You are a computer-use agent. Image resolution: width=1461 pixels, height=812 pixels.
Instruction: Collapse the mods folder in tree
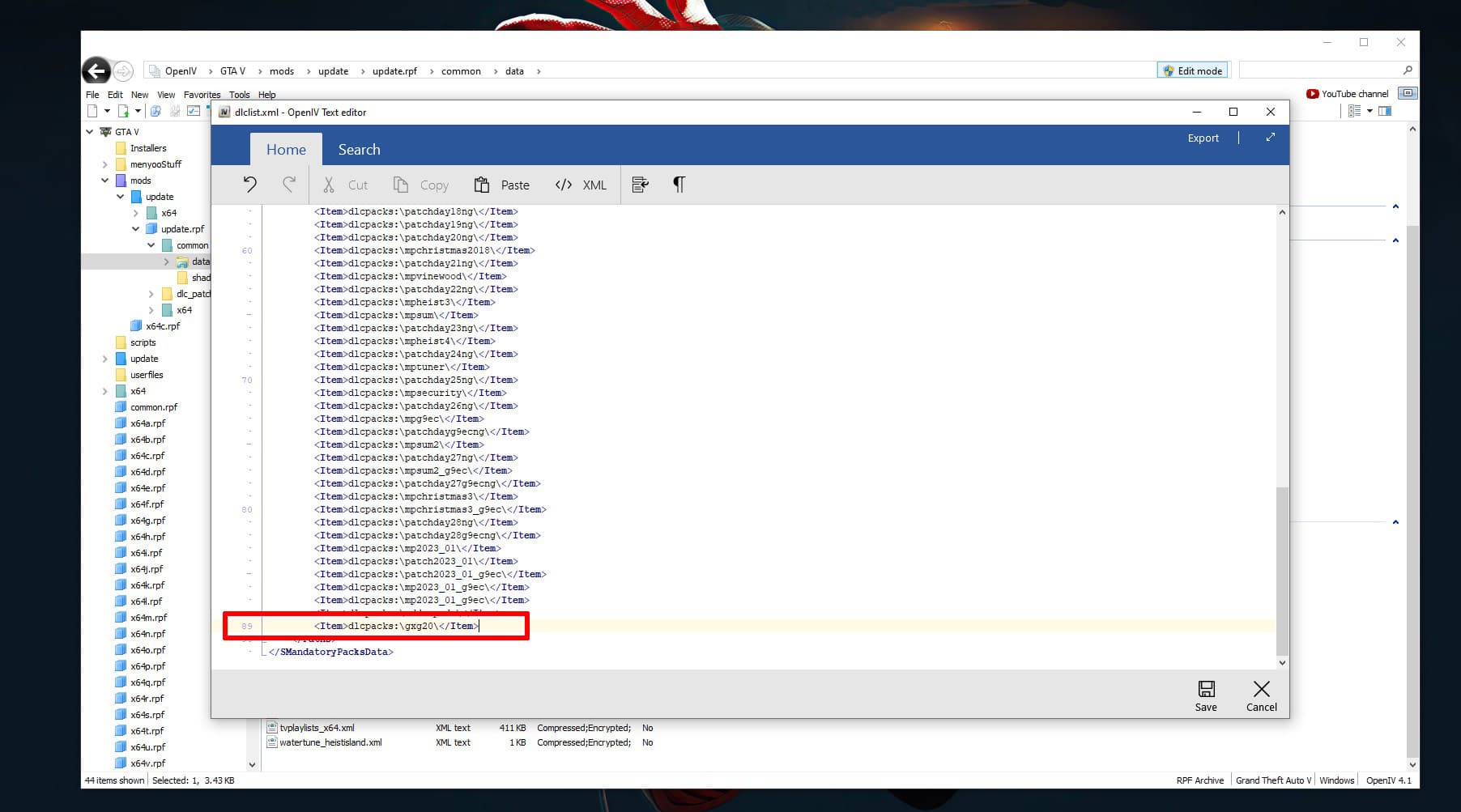(x=105, y=181)
